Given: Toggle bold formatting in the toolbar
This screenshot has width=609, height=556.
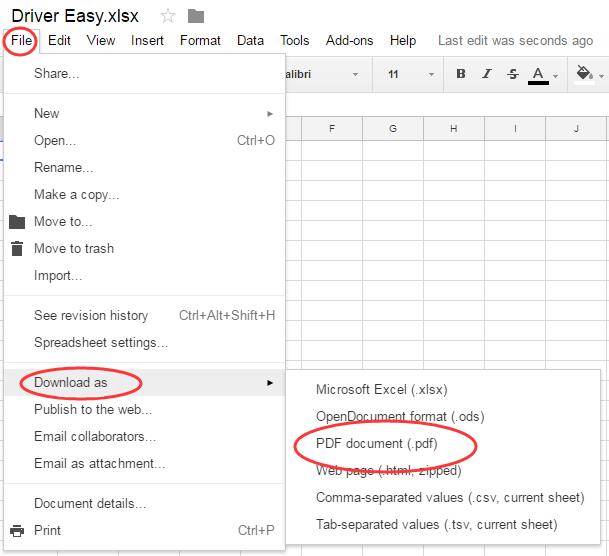Looking at the screenshot, I should click(x=461, y=74).
